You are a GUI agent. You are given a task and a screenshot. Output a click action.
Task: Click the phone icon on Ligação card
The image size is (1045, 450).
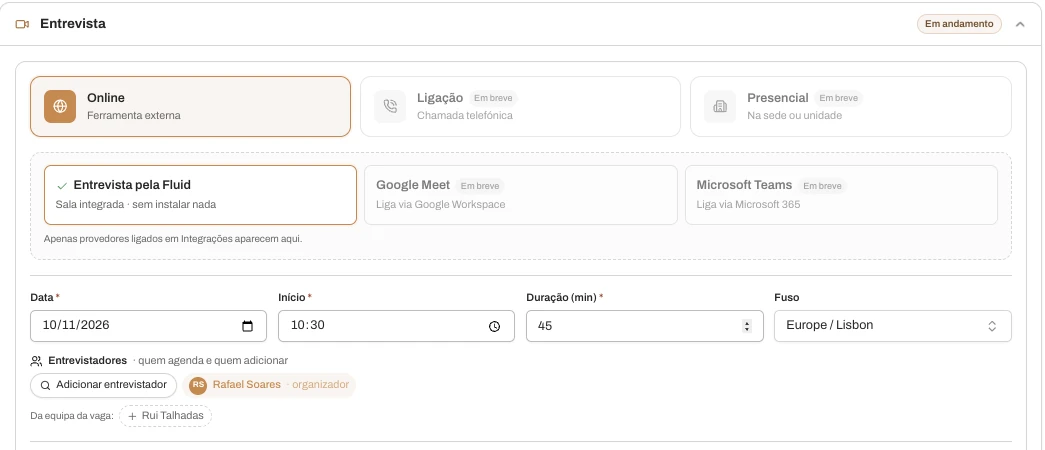(x=390, y=107)
